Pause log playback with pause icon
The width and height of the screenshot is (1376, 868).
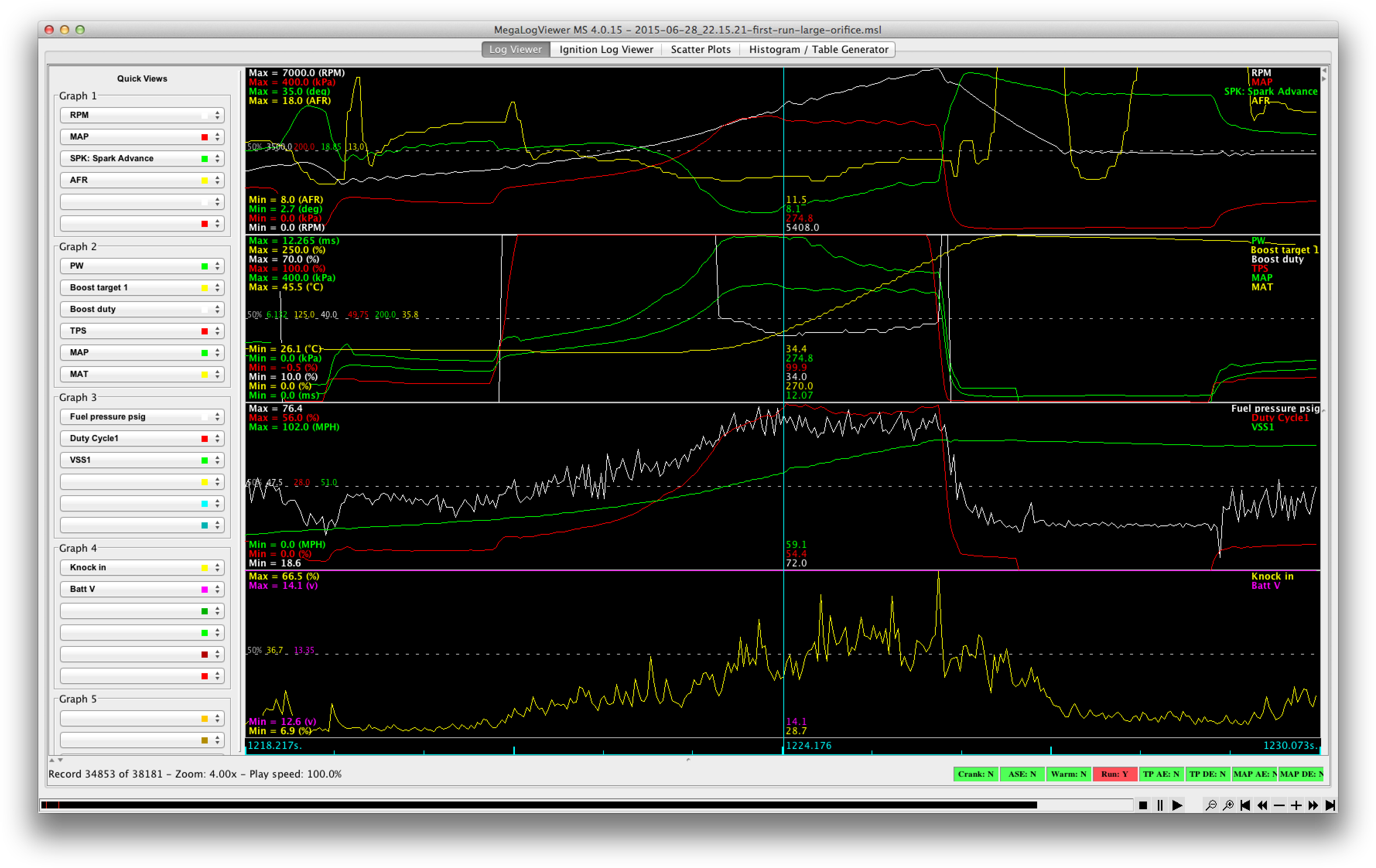[1160, 806]
